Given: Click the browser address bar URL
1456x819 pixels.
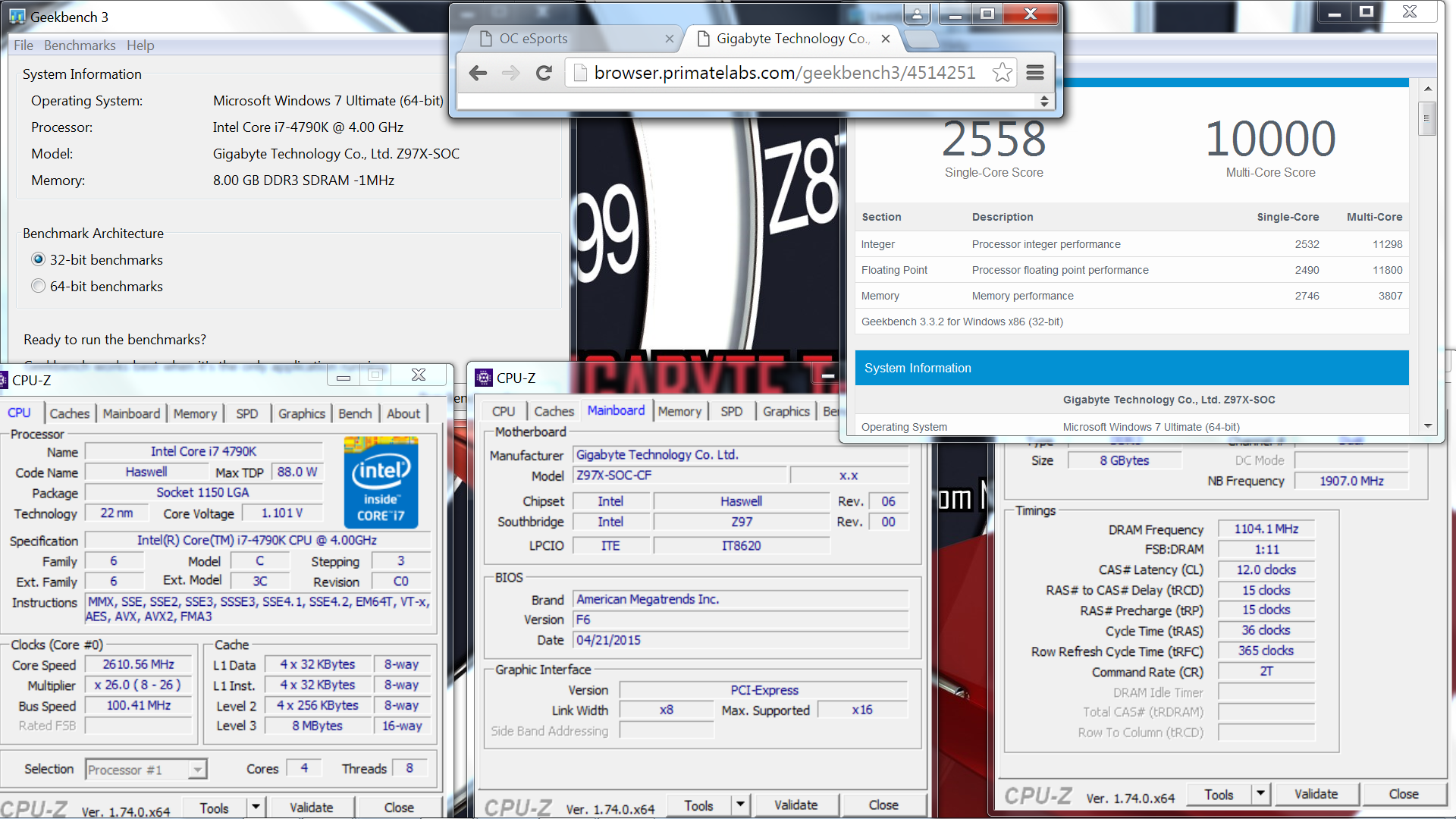Looking at the screenshot, I should coord(785,73).
